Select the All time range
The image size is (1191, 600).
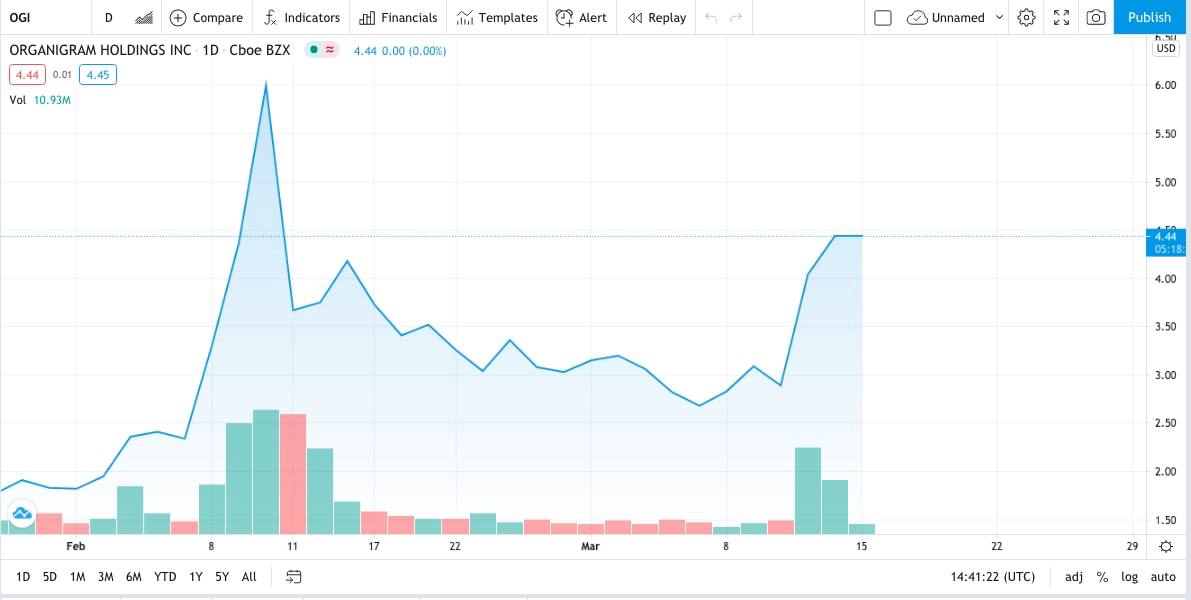(249, 576)
